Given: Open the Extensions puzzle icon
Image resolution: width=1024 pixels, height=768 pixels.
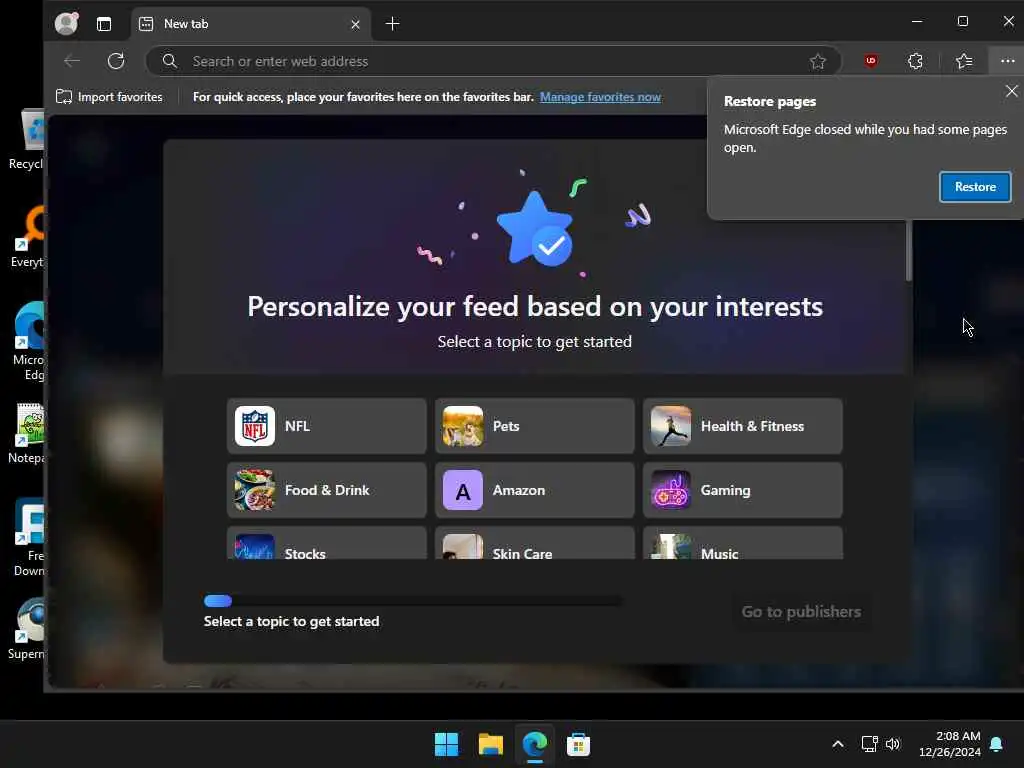Looking at the screenshot, I should tap(916, 61).
